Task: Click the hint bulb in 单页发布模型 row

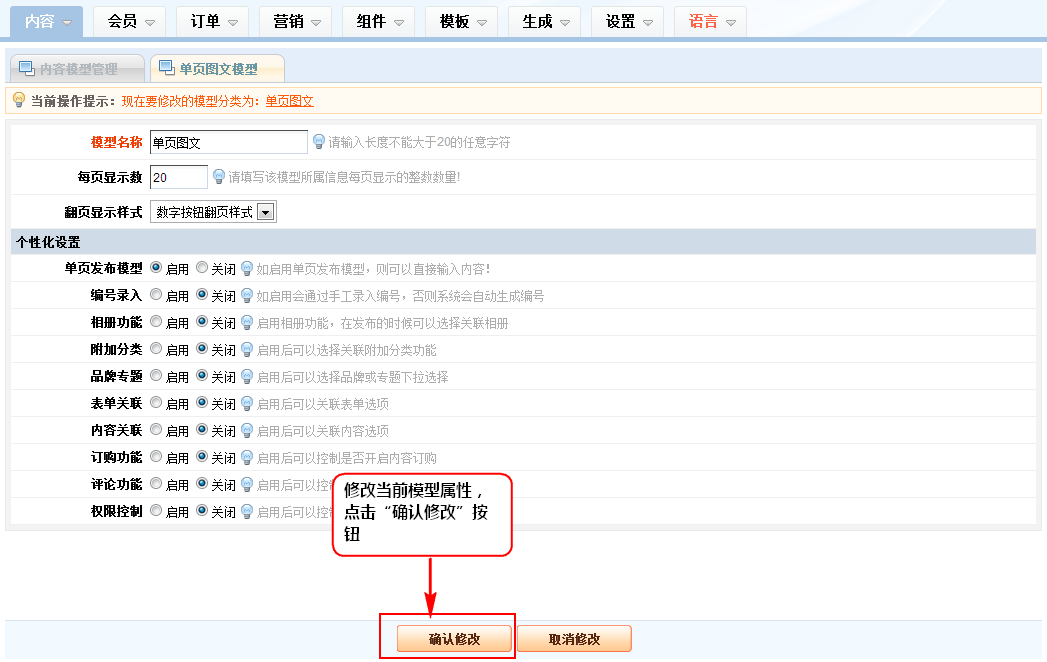Action: pos(247,268)
